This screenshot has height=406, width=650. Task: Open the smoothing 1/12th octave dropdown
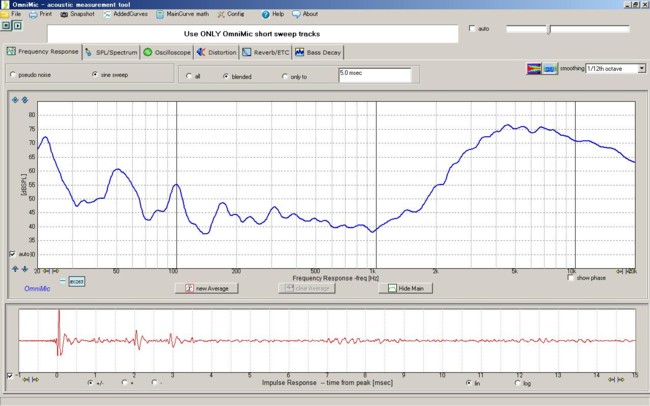(x=616, y=68)
